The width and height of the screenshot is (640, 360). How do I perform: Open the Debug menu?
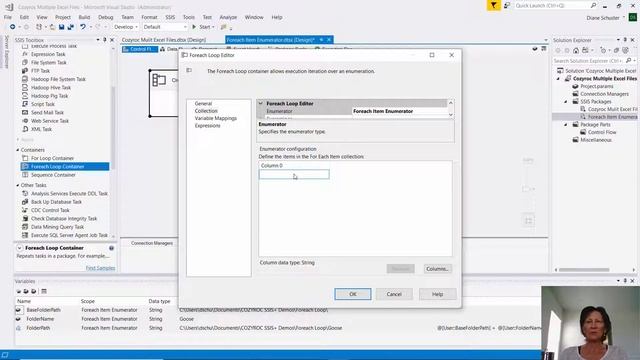[x=105, y=17]
